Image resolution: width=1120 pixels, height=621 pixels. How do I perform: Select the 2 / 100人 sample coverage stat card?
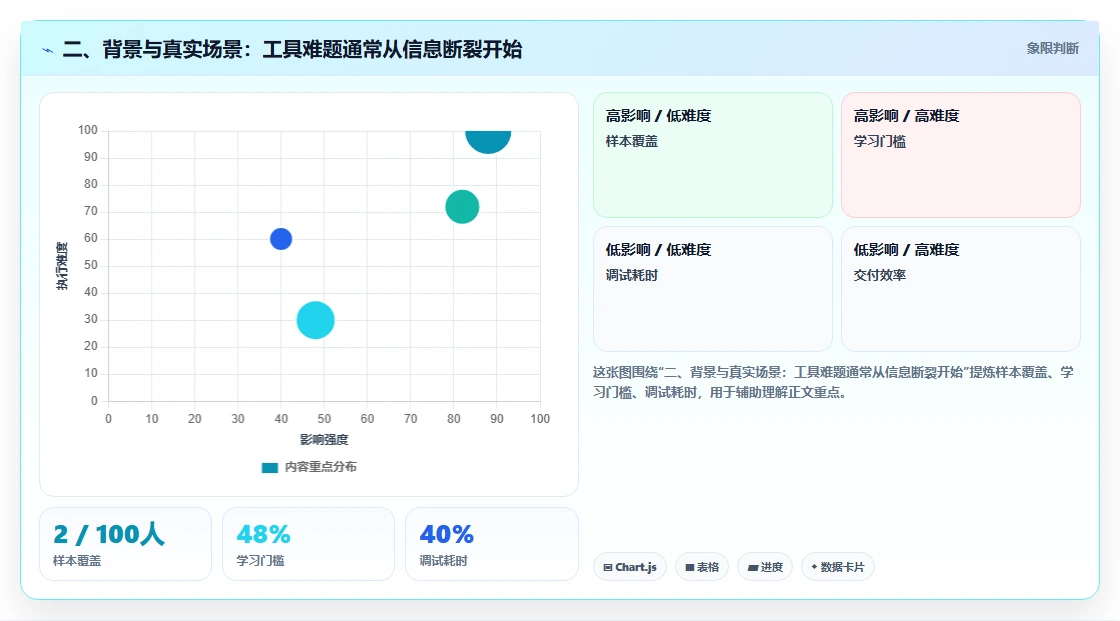[x=126, y=544]
